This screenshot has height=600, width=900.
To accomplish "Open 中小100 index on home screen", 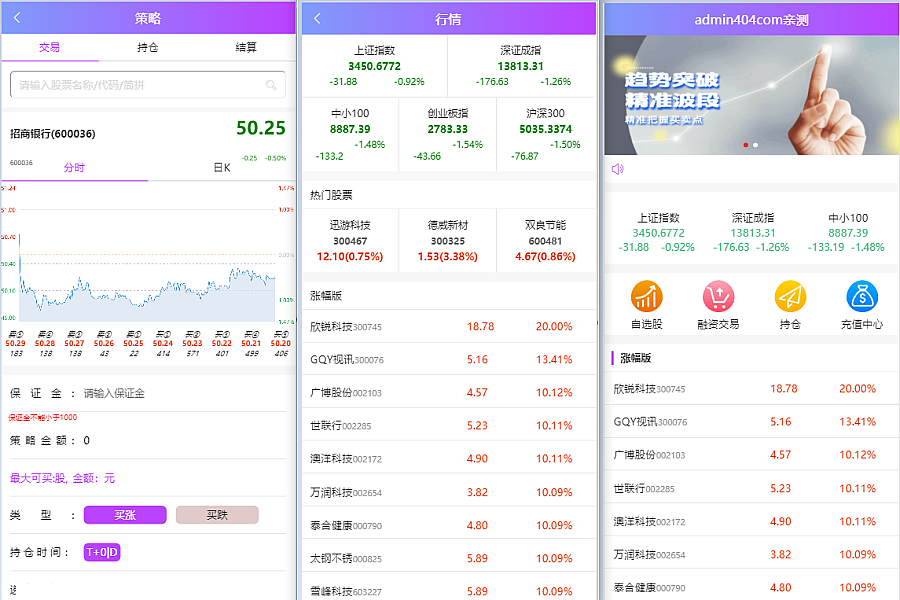I will click(x=847, y=233).
